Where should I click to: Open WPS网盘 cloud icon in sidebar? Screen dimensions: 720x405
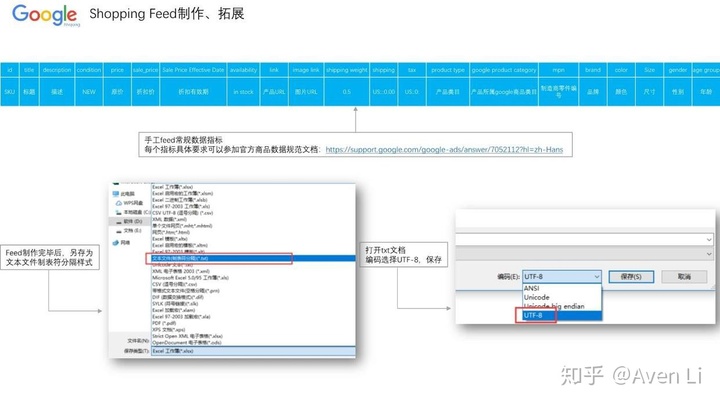pos(118,203)
